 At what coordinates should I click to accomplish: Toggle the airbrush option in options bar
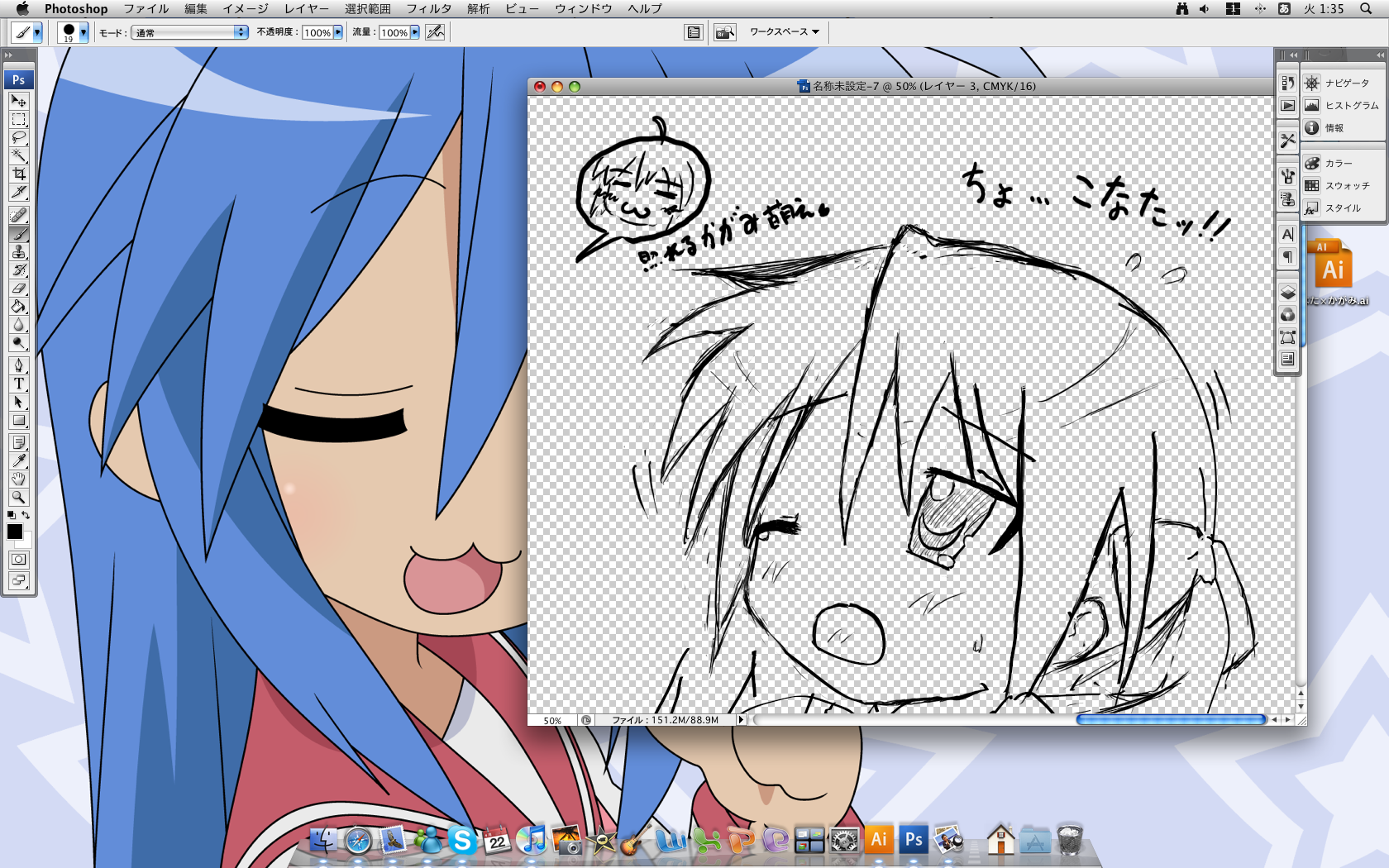coord(436,32)
